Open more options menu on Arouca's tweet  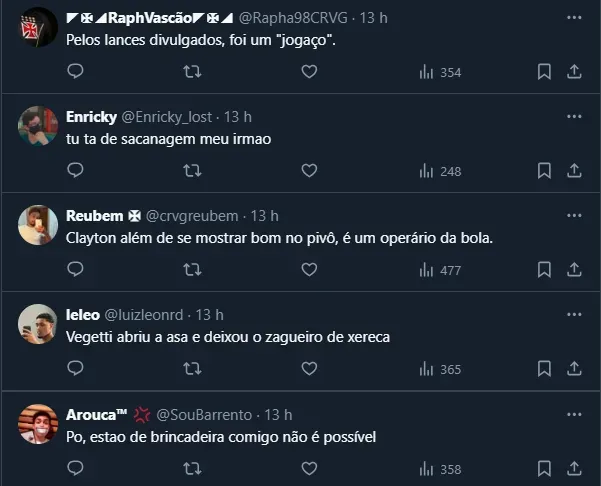574,414
